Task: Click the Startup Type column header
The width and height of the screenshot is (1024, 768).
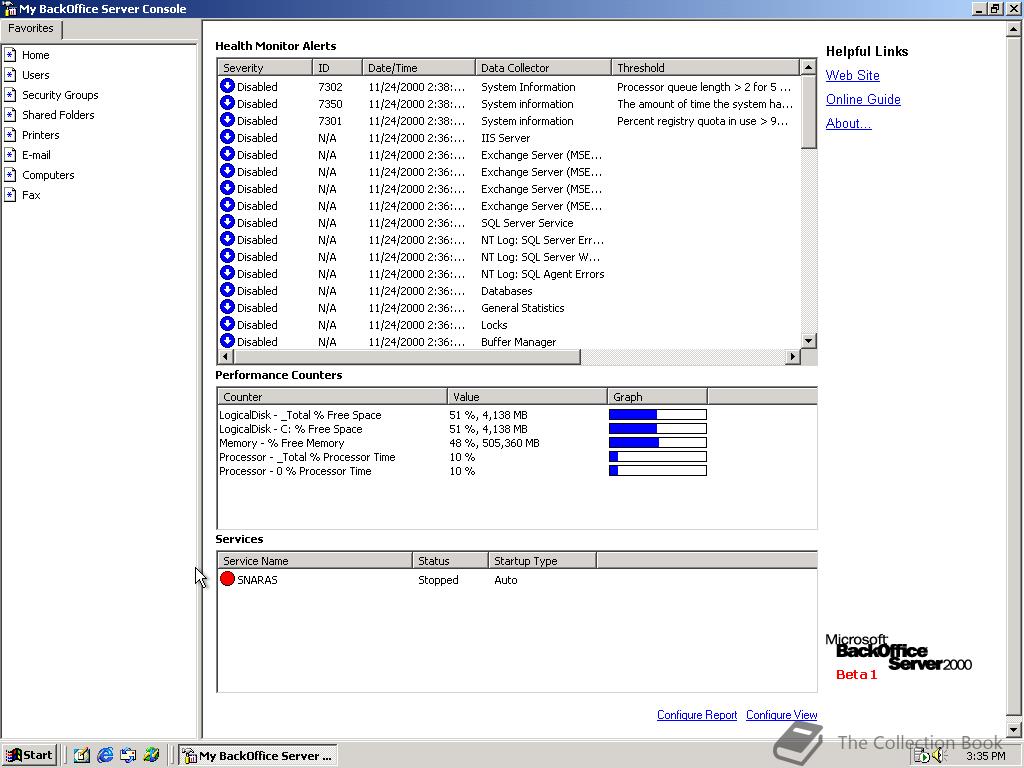Action: (542, 561)
